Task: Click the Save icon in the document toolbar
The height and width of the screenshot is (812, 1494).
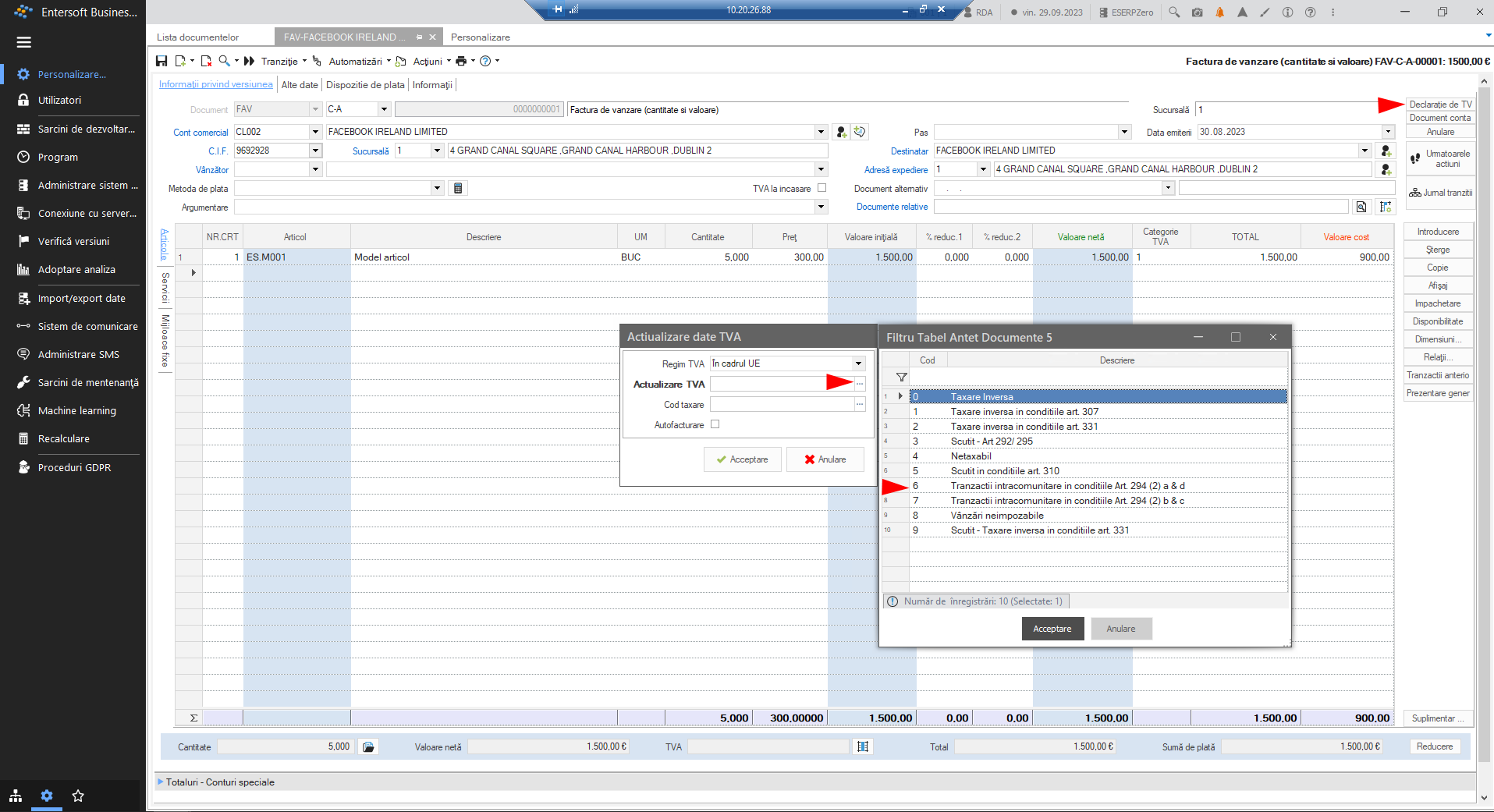Action: pyautogui.click(x=161, y=61)
